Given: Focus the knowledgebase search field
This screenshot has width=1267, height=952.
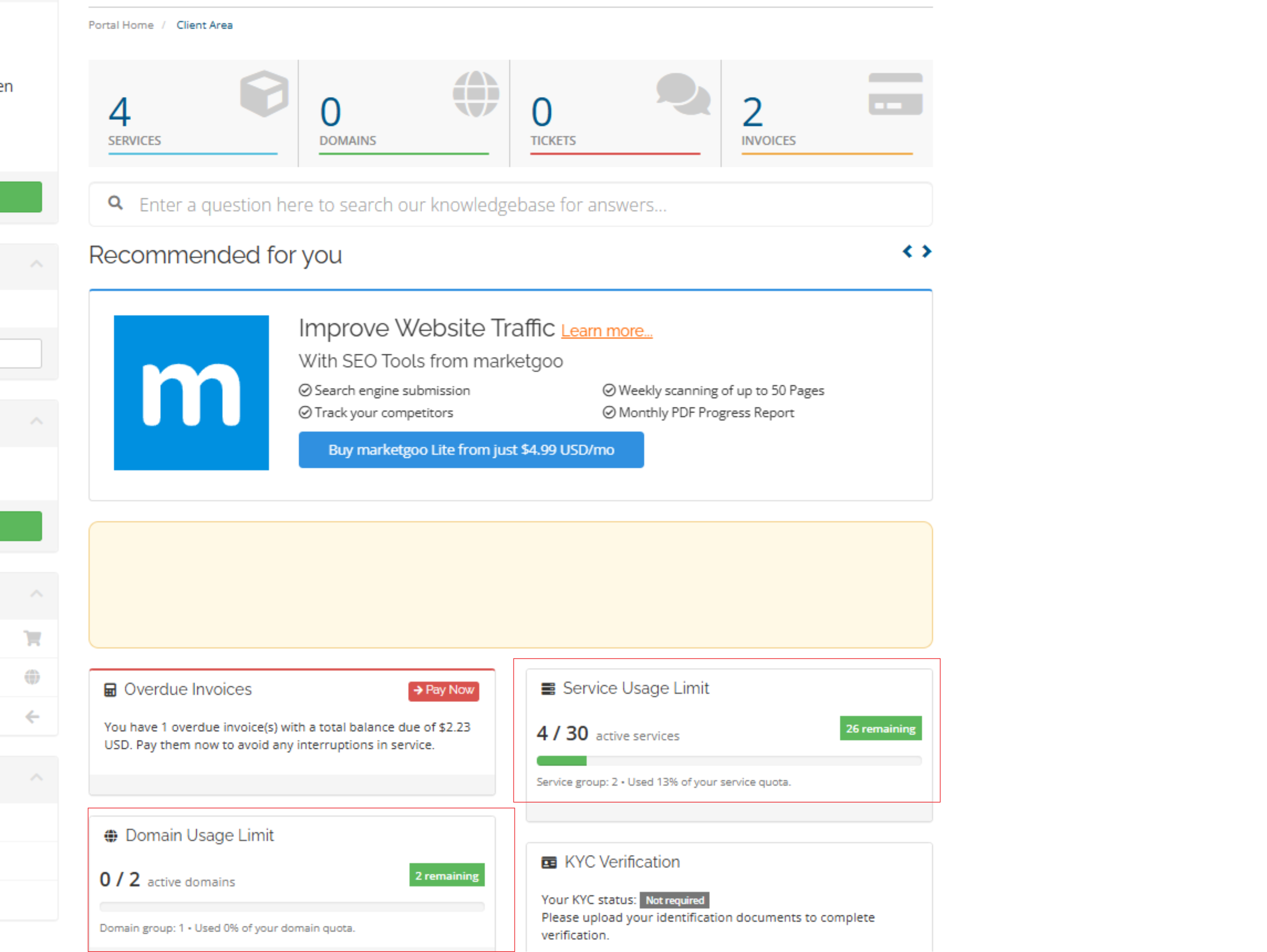Looking at the screenshot, I should tap(510, 205).
